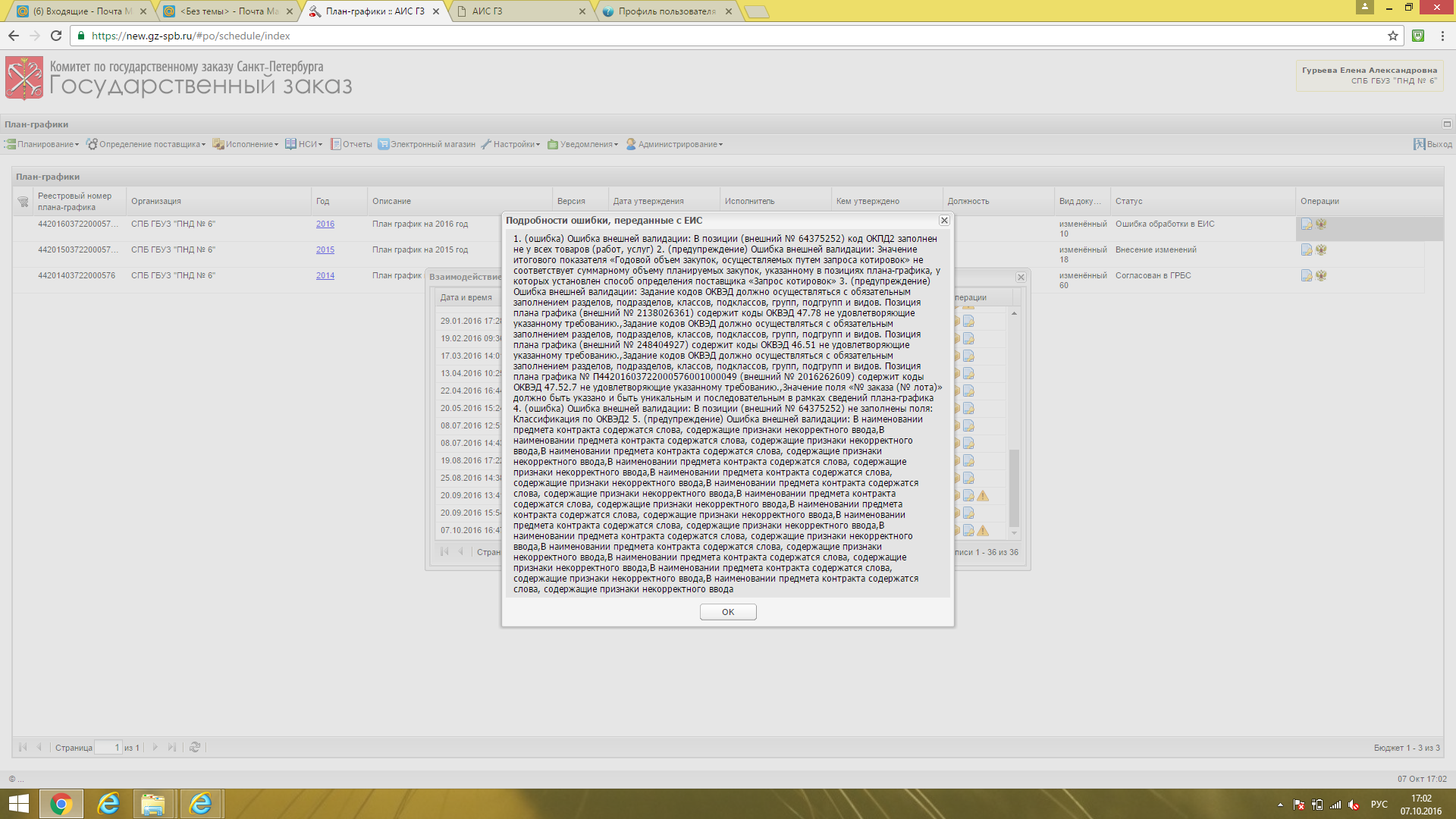The width and height of the screenshot is (1456, 819).
Task: Click the filter icon in table header
Action: (23, 201)
